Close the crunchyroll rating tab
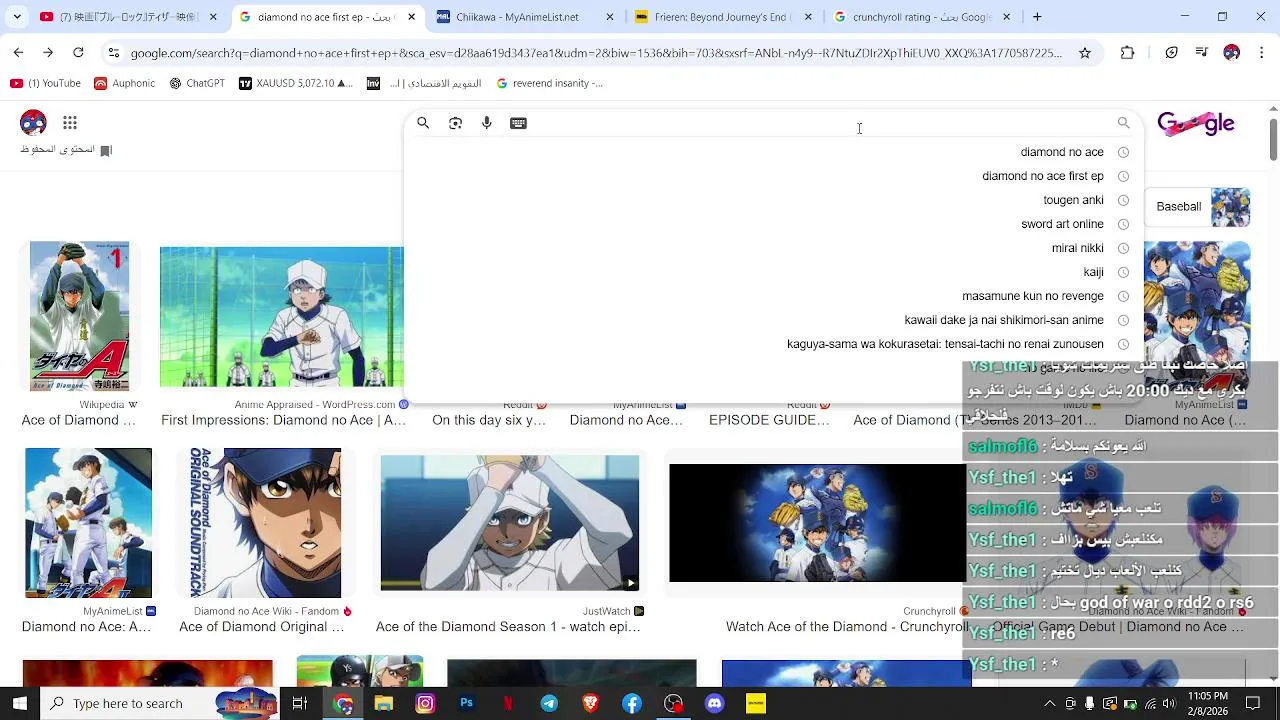1280x720 pixels. pos(1007,17)
